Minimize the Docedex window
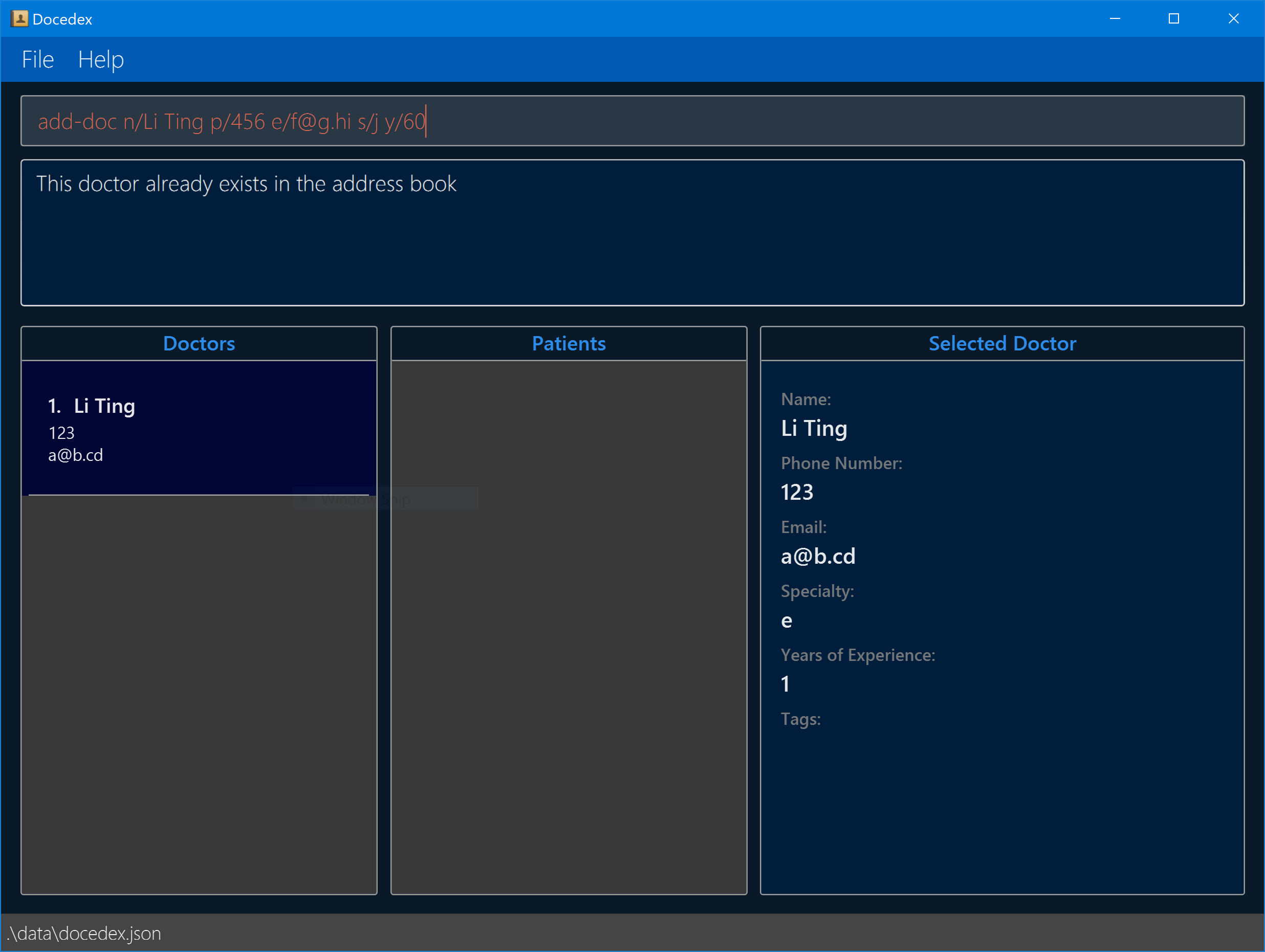1265x952 pixels. [x=1115, y=19]
